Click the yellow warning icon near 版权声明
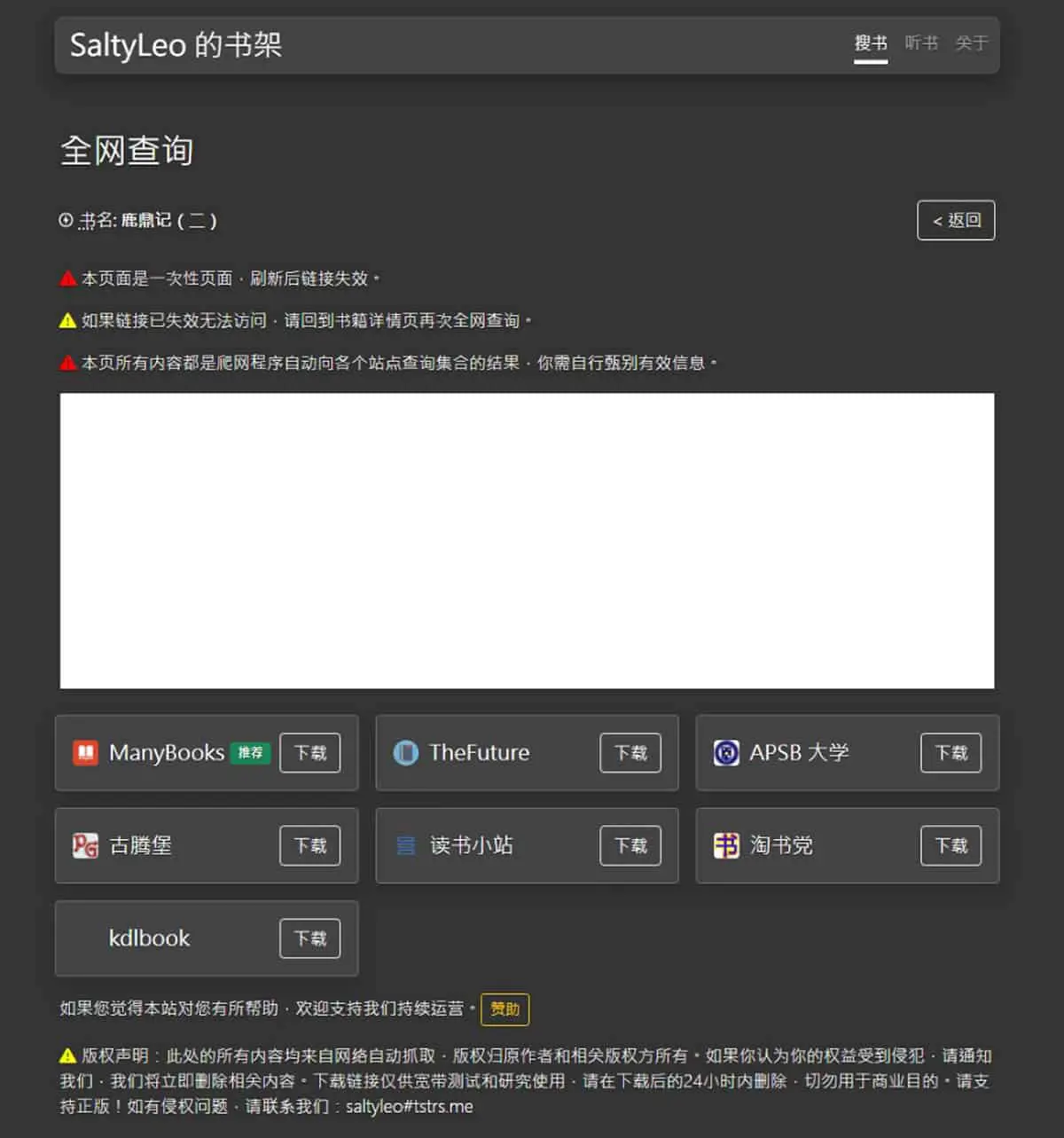 pyautogui.click(x=67, y=1056)
